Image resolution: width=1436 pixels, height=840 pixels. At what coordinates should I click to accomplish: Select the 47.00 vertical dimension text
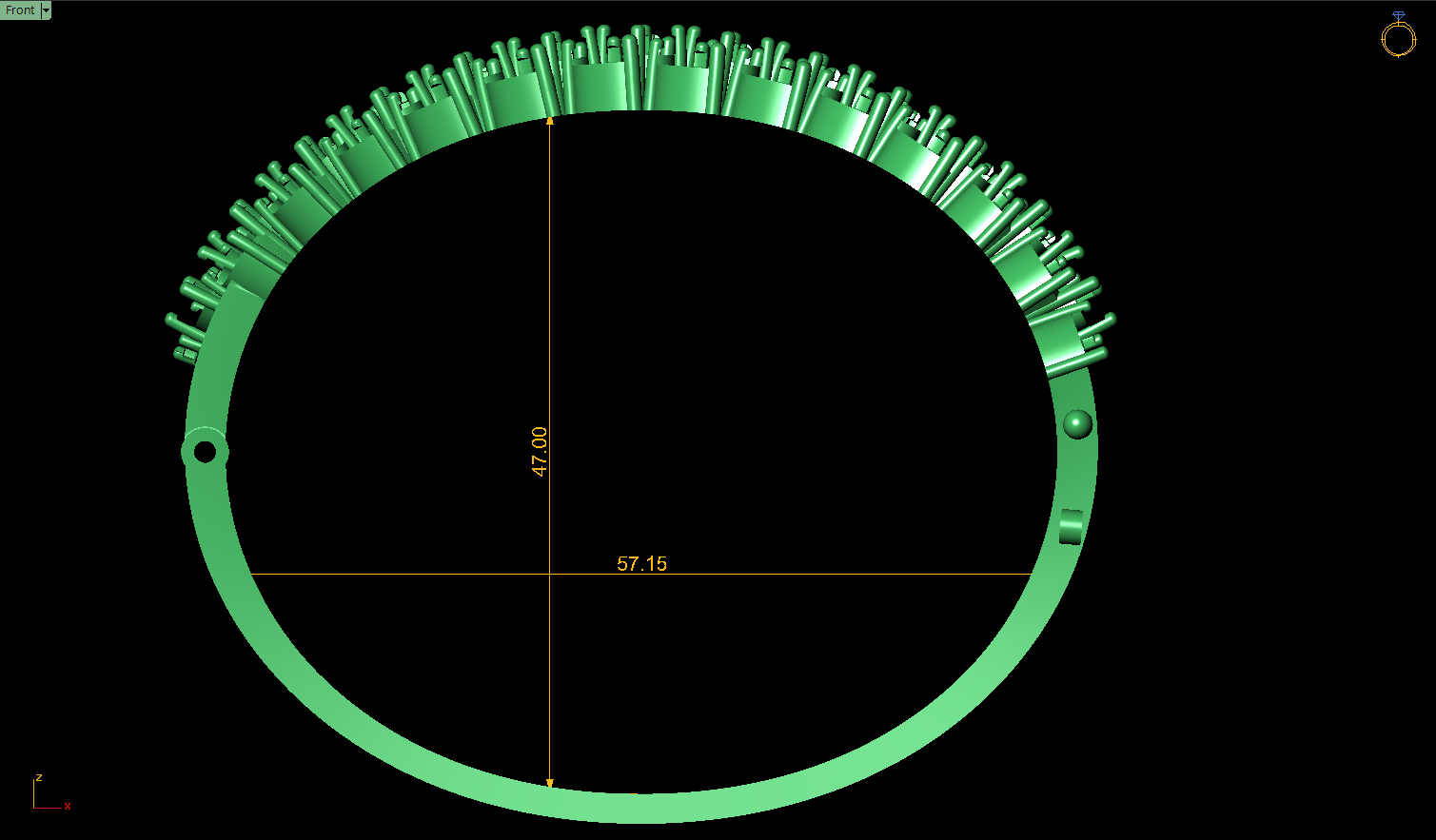click(x=540, y=451)
